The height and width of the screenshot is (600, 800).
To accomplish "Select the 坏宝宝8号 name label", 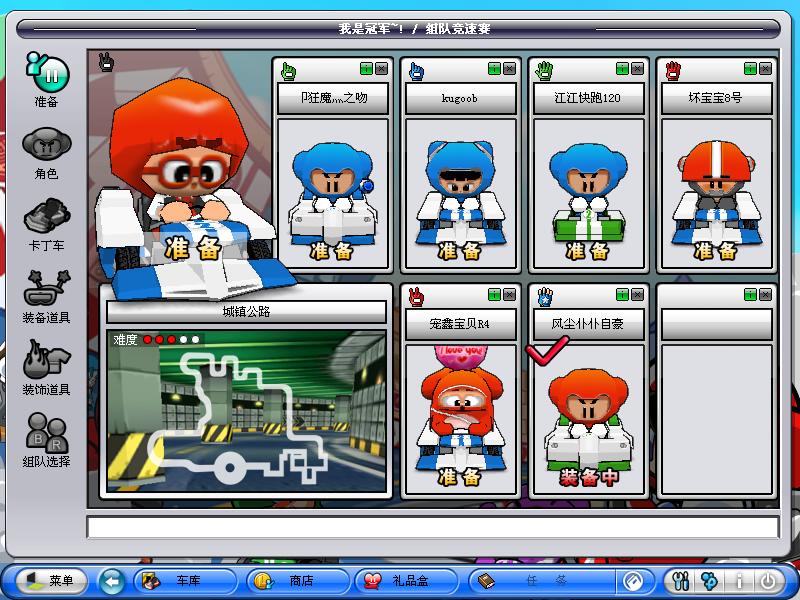I will (x=716, y=98).
